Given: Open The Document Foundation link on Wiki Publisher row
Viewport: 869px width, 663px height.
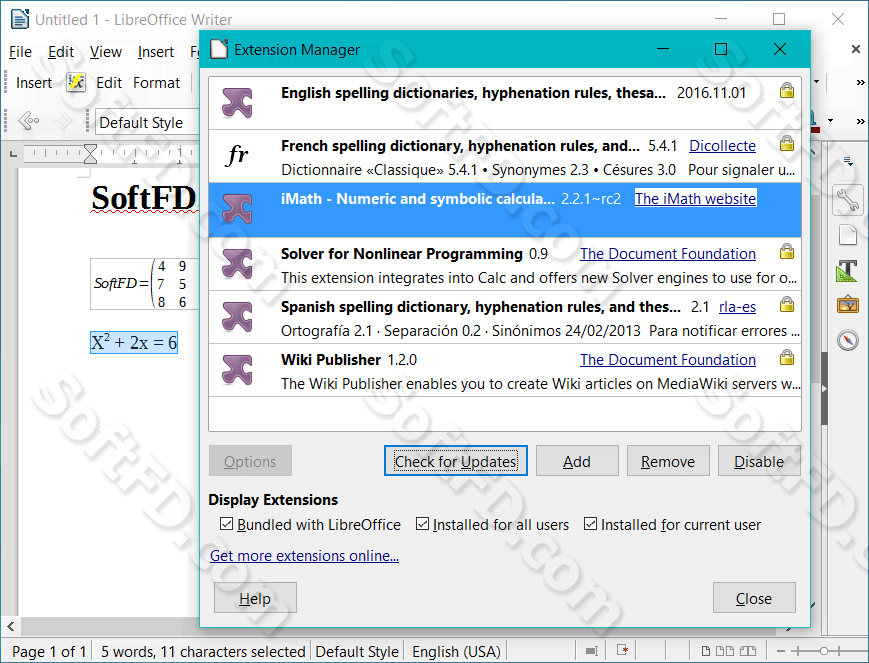Looking at the screenshot, I should [x=668, y=360].
